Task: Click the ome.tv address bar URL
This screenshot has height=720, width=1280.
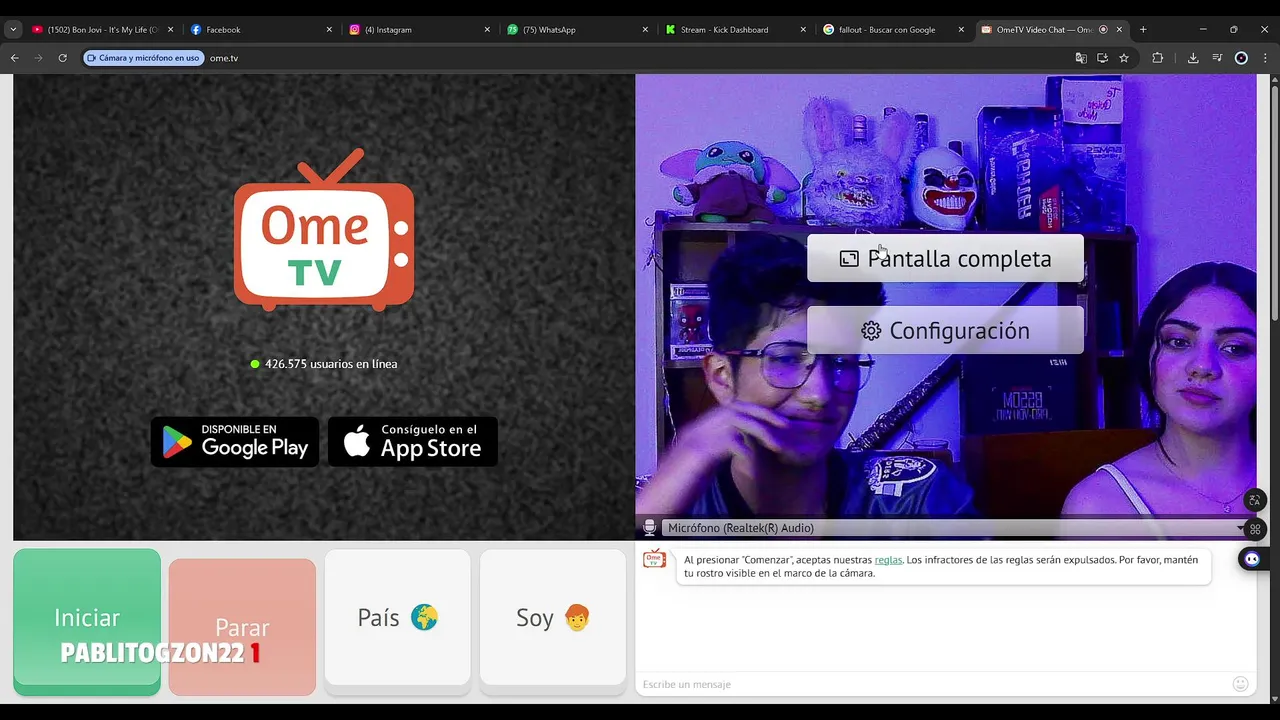Action: 224,58
